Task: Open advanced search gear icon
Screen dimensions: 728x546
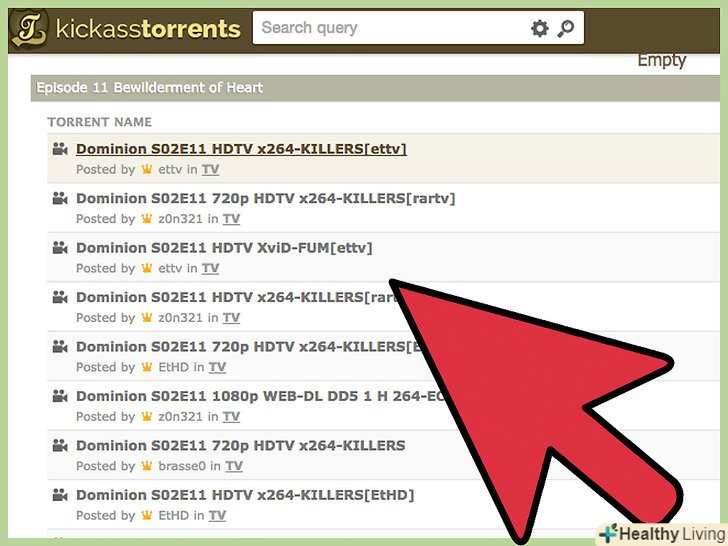Action: [x=539, y=28]
